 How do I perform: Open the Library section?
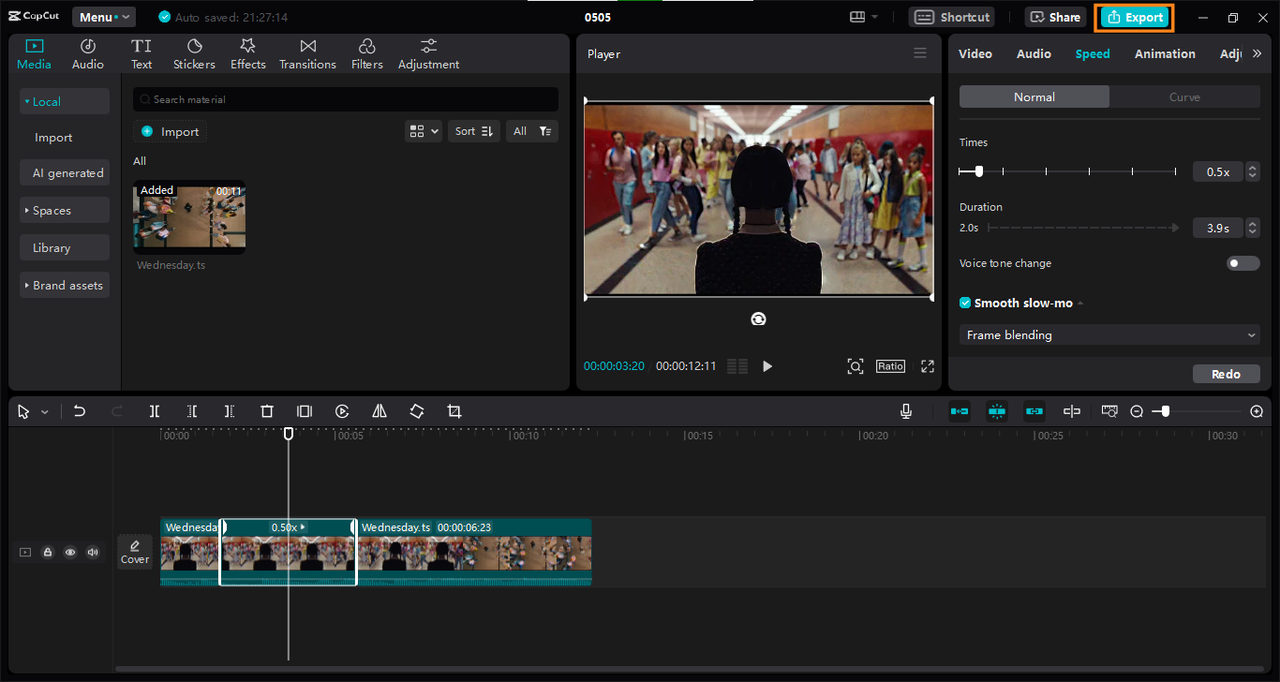click(64, 248)
